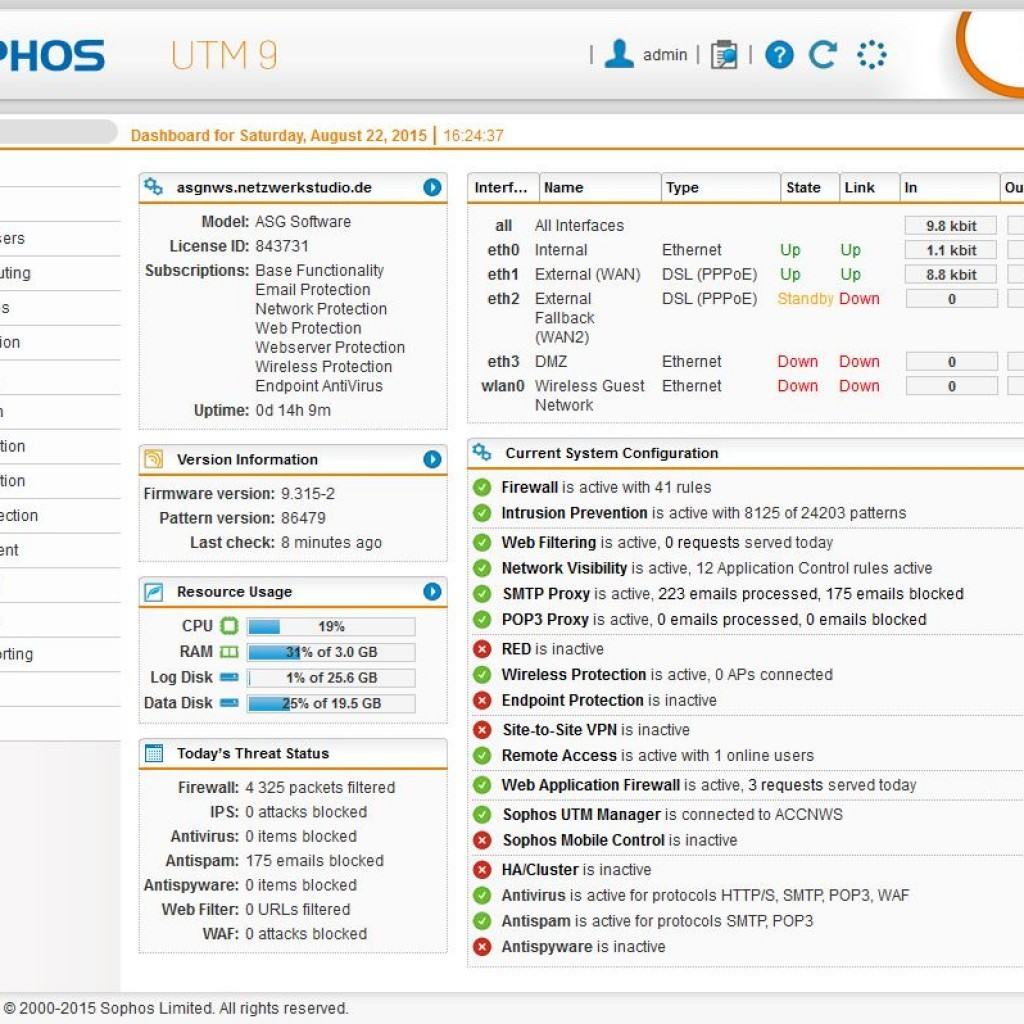
Task: Open Web Application Firewall link
Action: [x=591, y=785]
